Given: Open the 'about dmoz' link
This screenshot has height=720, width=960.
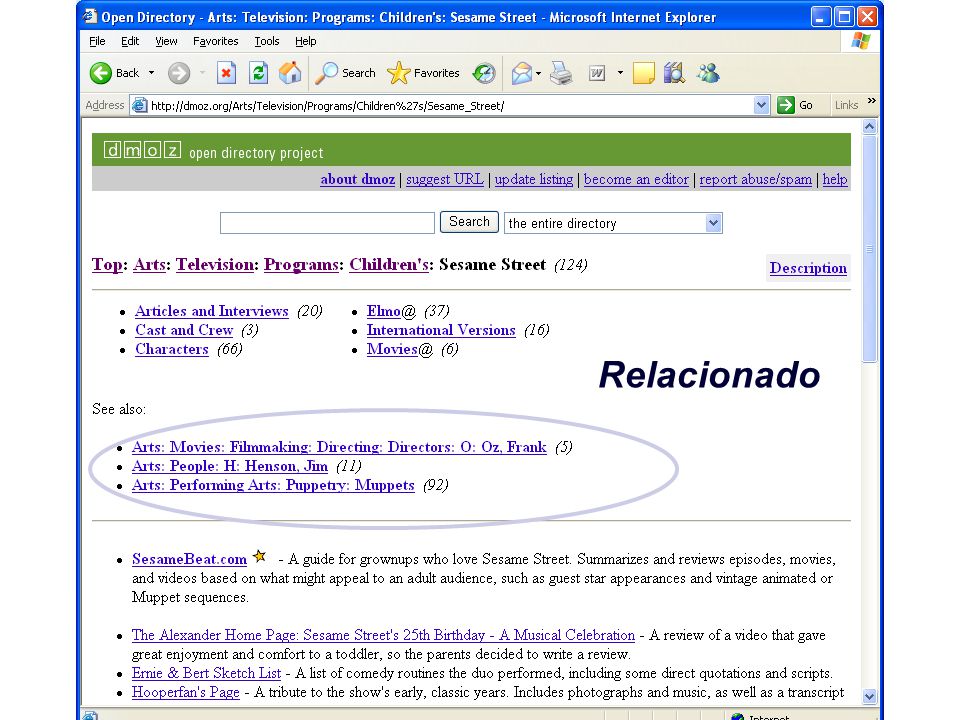Looking at the screenshot, I should tap(358, 179).
